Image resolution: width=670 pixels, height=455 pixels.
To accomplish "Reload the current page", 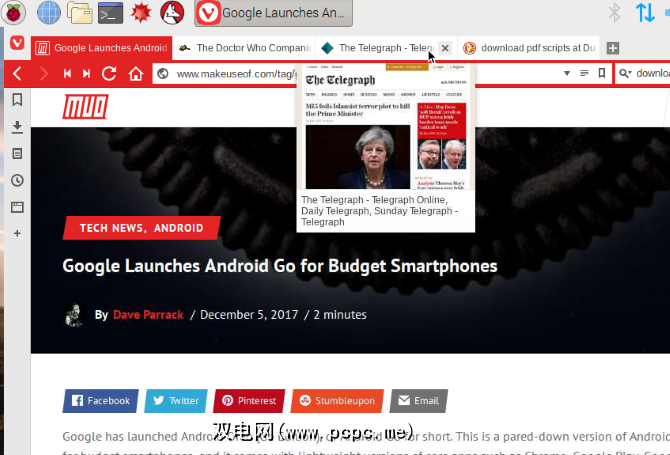I will [x=109, y=73].
